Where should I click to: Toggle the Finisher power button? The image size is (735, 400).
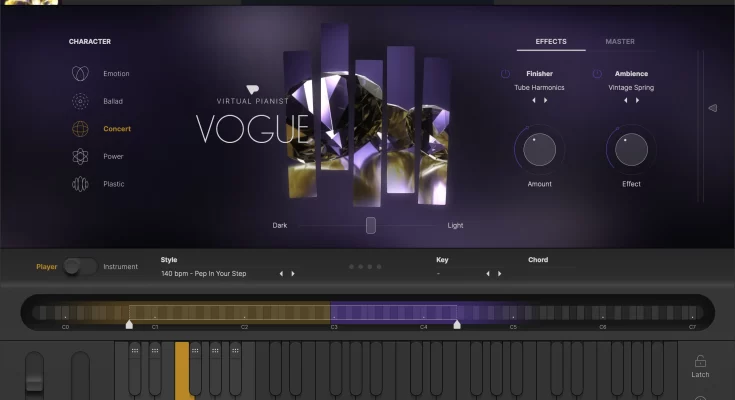[505, 74]
